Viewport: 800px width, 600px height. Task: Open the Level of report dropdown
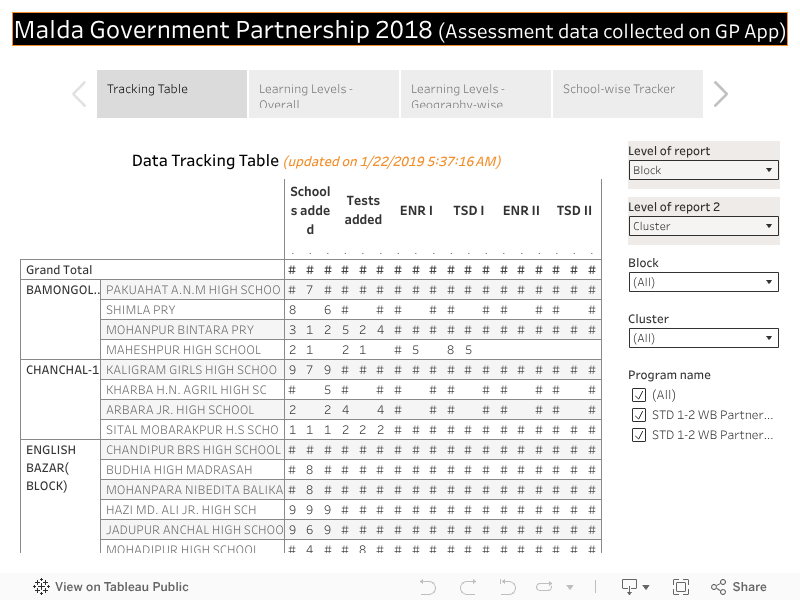point(703,170)
